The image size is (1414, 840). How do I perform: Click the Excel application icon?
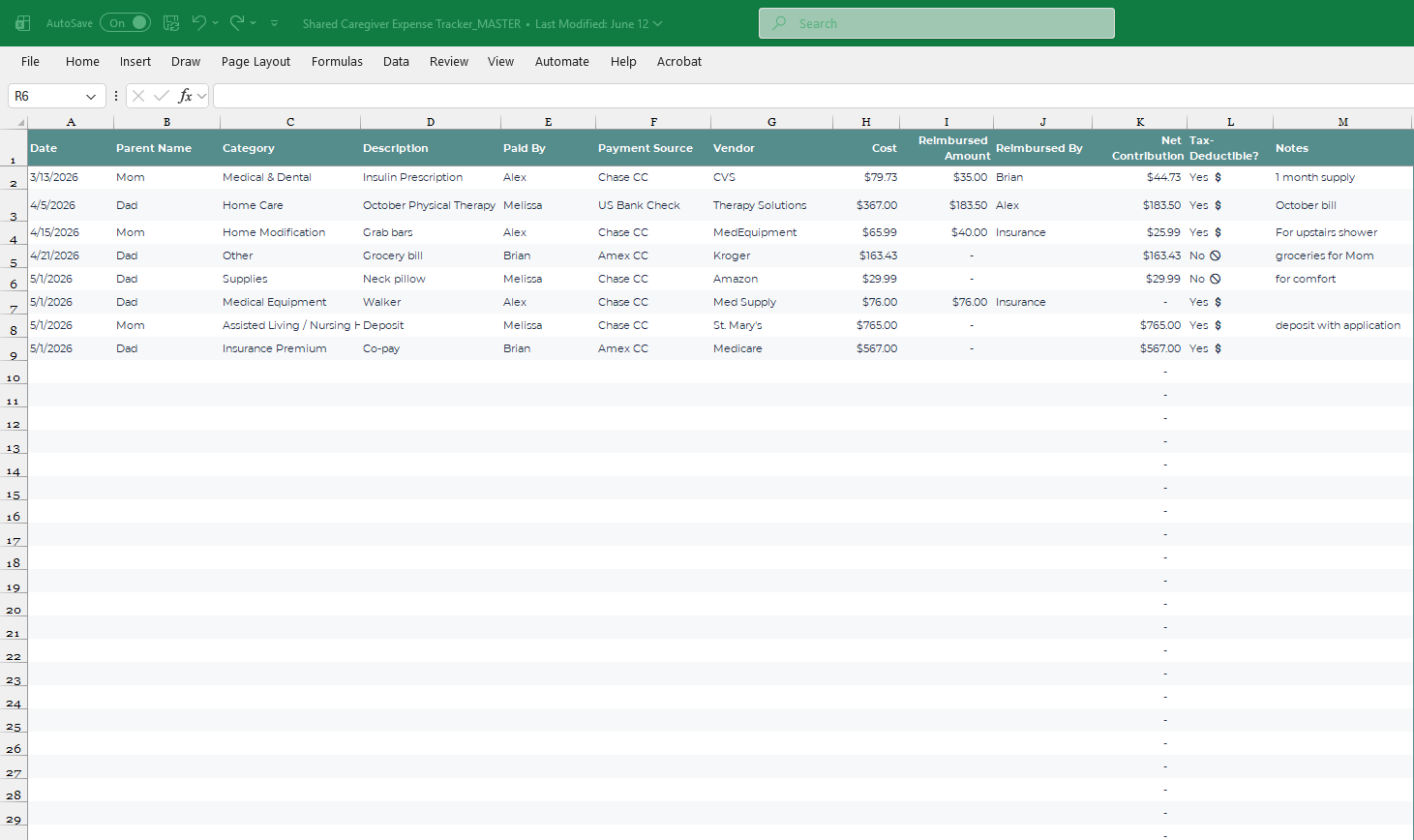click(x=23, y=23)
